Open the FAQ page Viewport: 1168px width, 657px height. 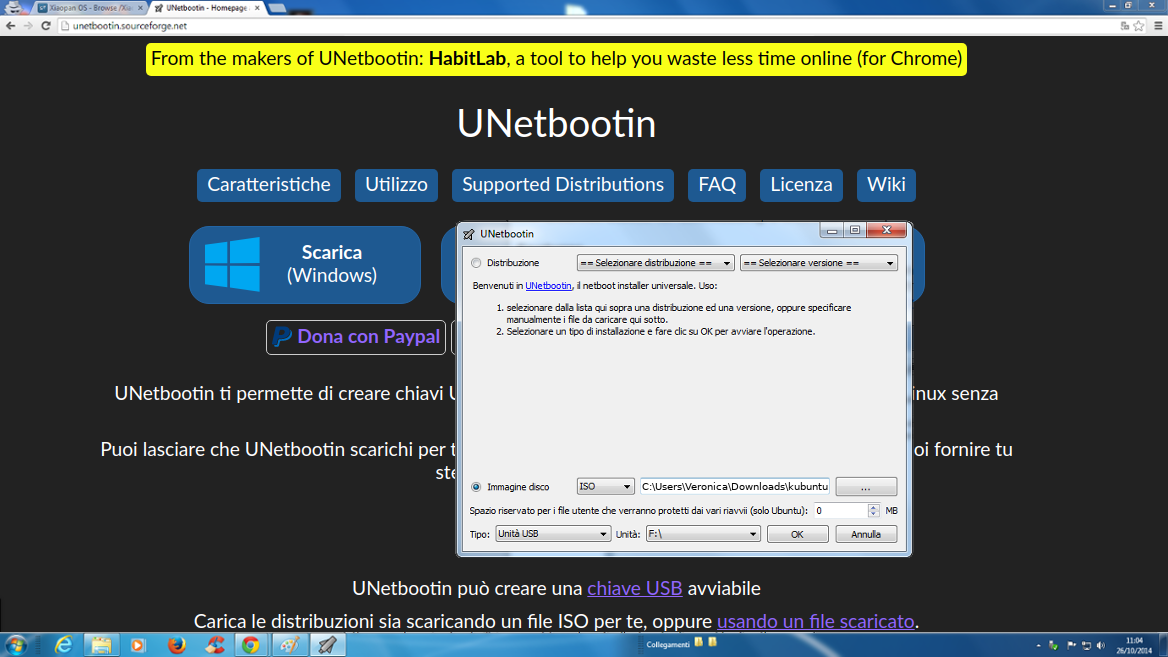[717, 185]
